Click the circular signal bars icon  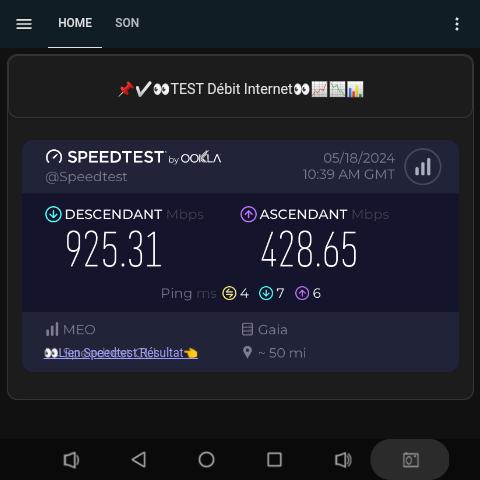pos(423,166)
